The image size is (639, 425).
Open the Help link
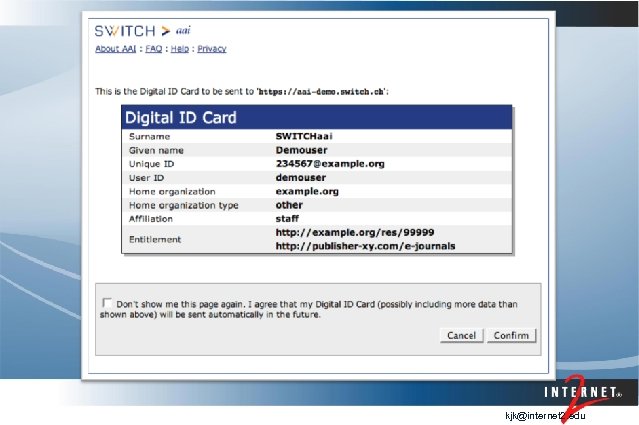(180, 49)
